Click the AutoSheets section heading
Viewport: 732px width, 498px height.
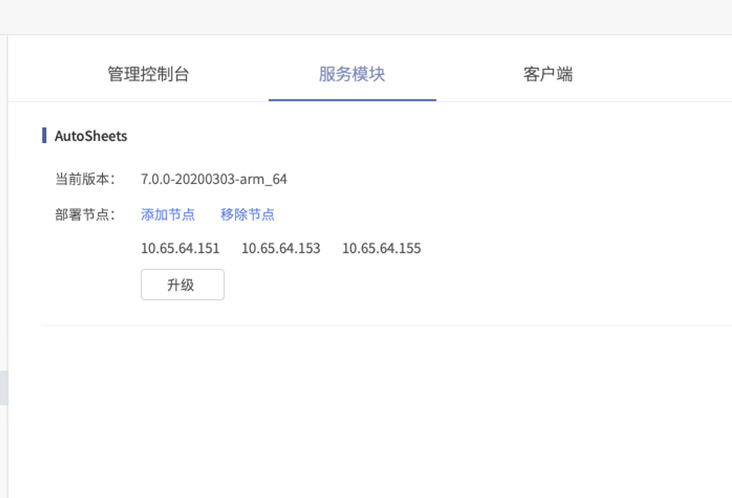(91, 136)
